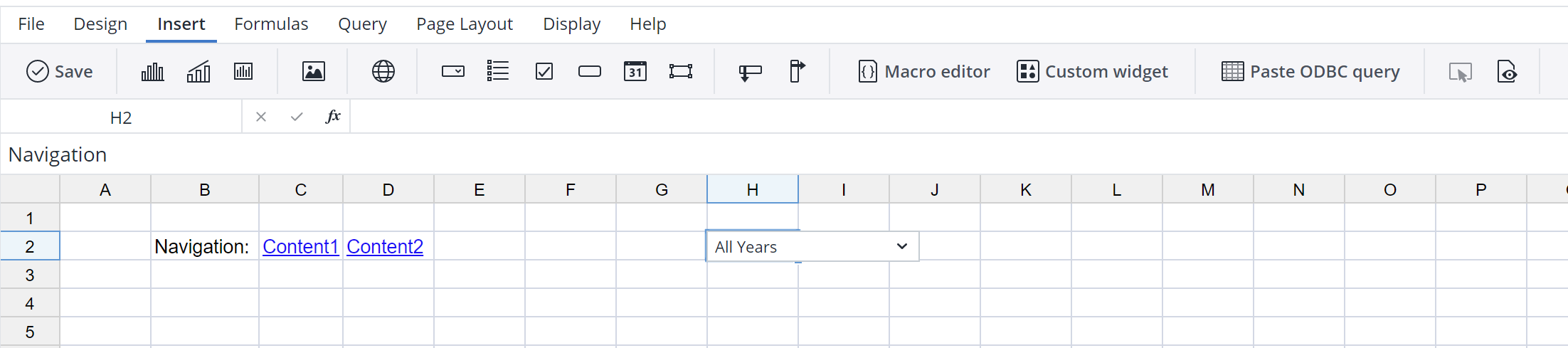Insert a combo box widget from toolbar
The height and width of the screenshot is (348, 1568).
point(453,72)
